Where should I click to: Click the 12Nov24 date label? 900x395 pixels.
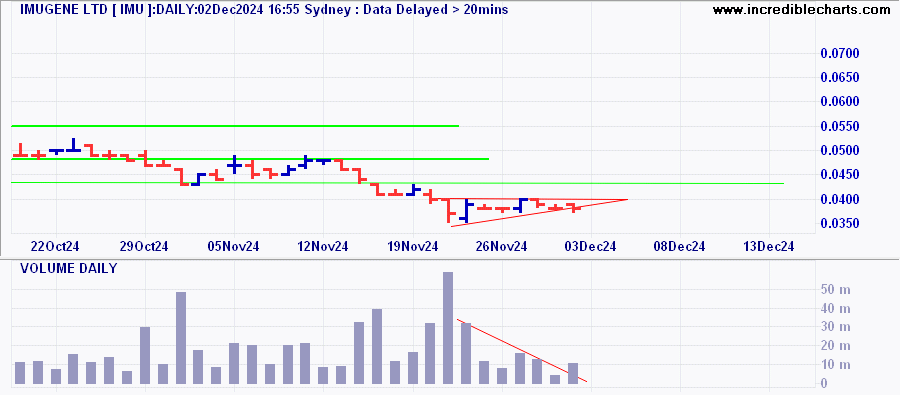(x=323, y=246)
